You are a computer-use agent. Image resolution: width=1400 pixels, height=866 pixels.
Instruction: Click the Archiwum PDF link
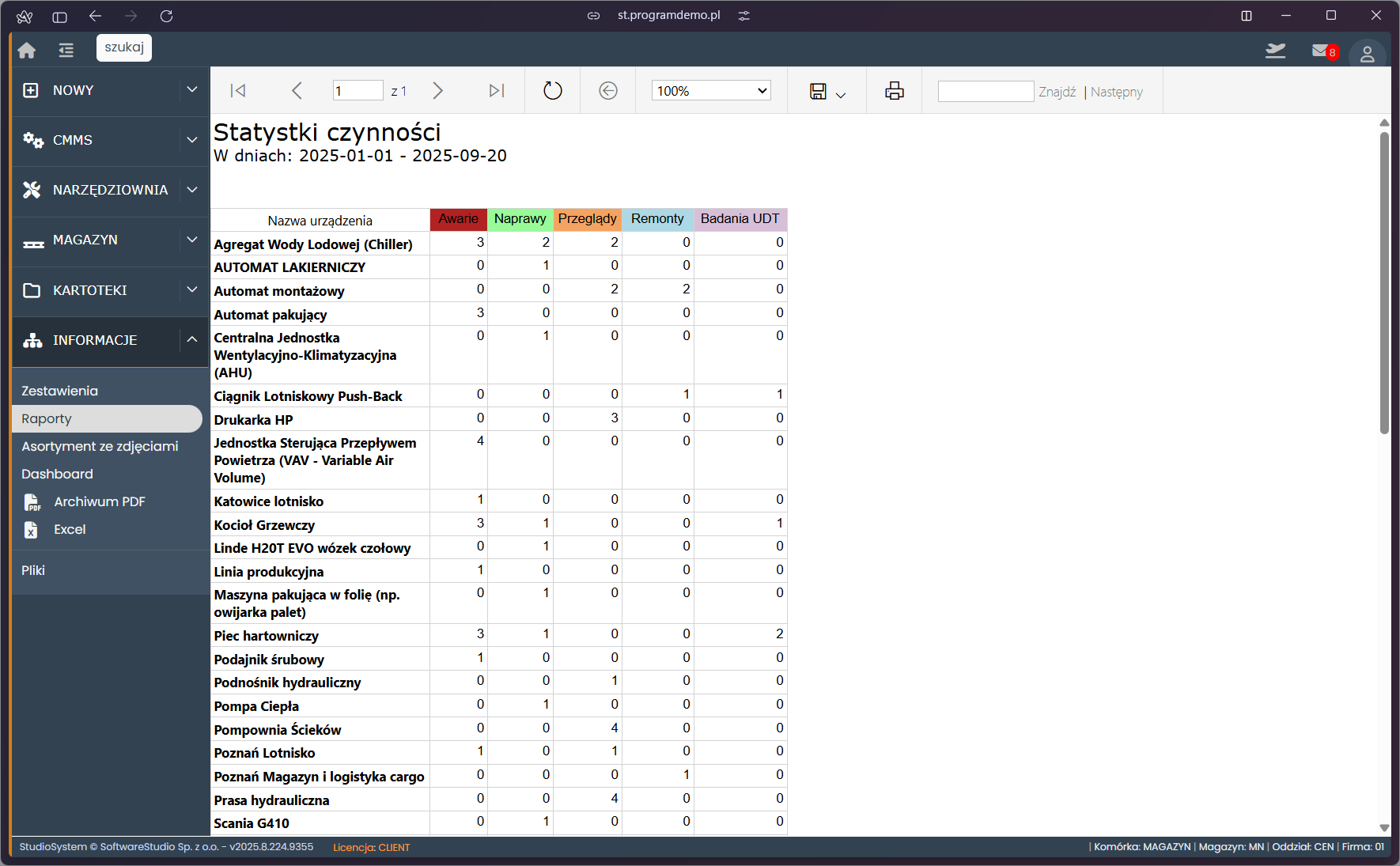click(99, 501)
